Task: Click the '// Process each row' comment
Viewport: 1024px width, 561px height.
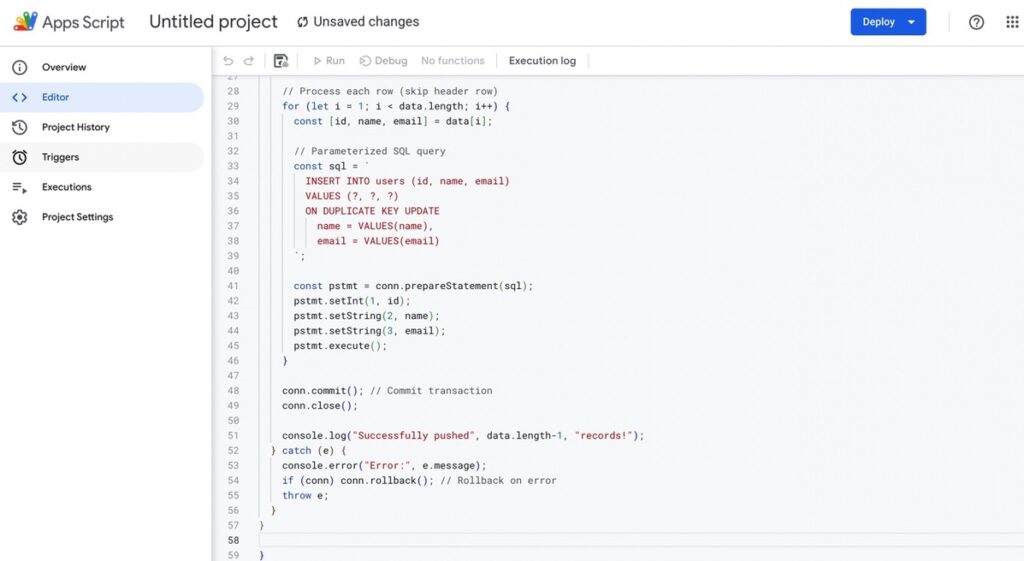Action: tap(390, 91)
